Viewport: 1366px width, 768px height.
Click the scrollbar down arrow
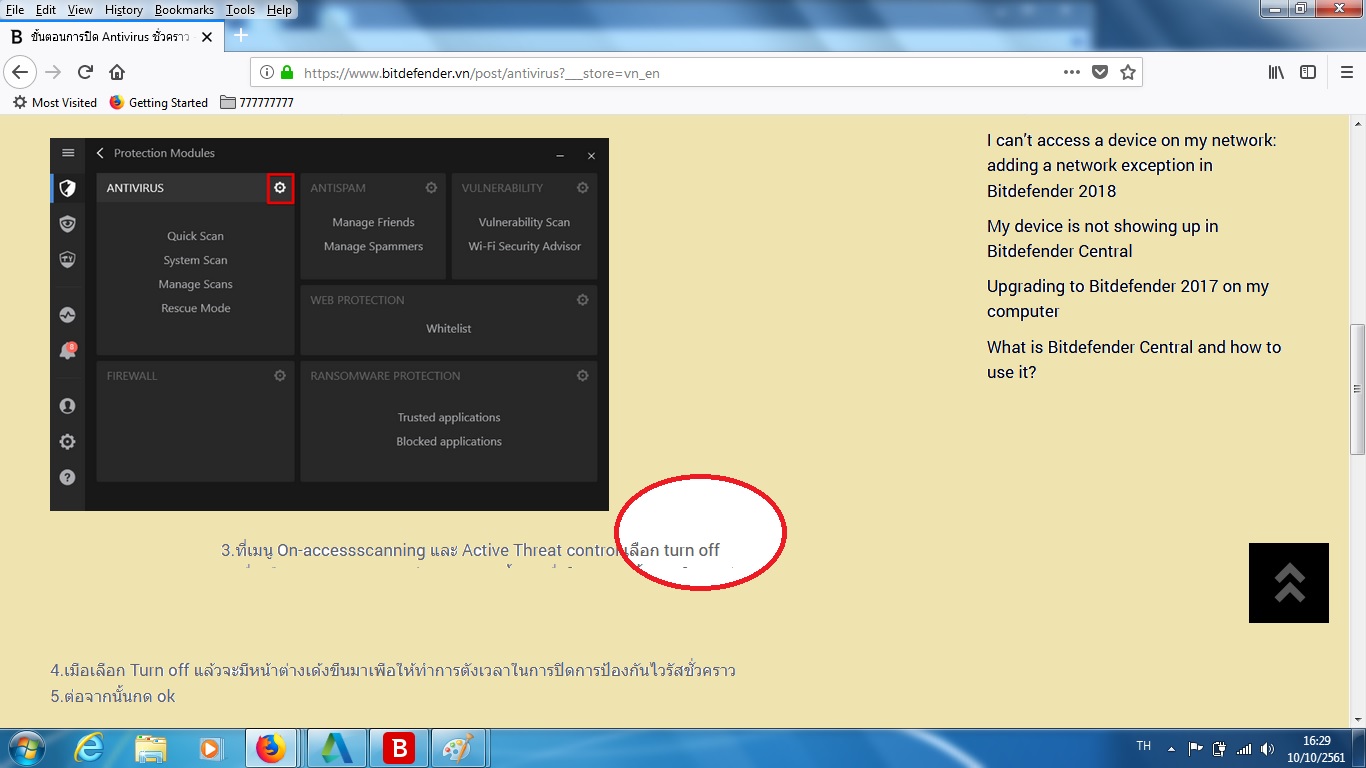point(1357,721)
